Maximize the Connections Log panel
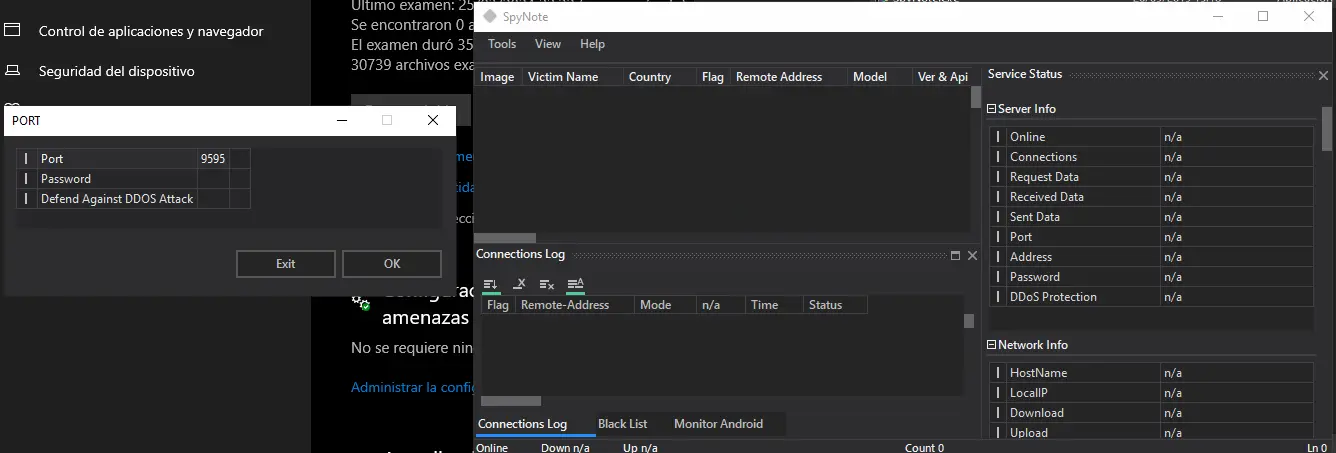1336x453 pixels. [x=955, y=256]
